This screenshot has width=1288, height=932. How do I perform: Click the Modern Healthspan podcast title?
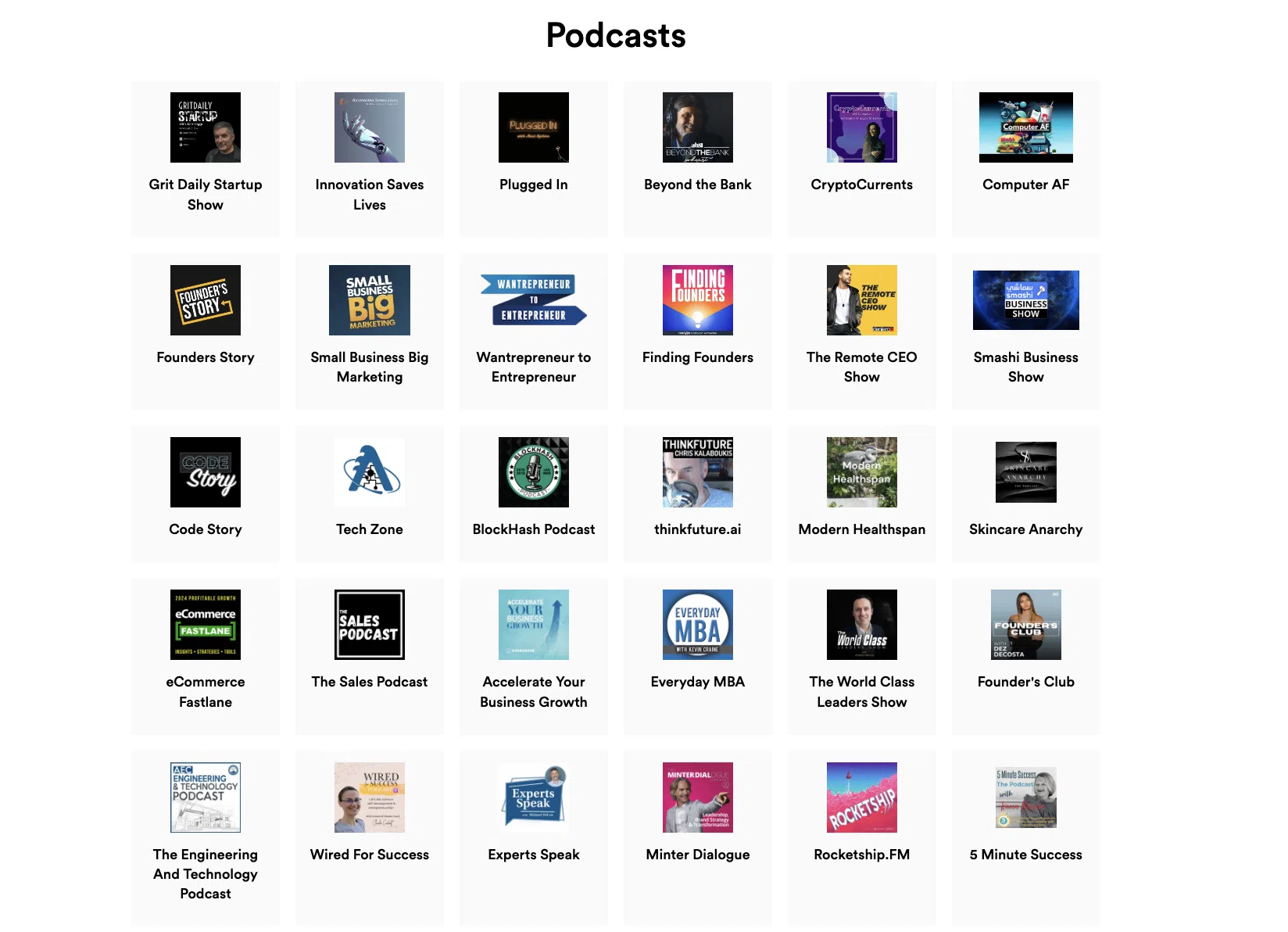pyautogui.click(x=861, y=529)
